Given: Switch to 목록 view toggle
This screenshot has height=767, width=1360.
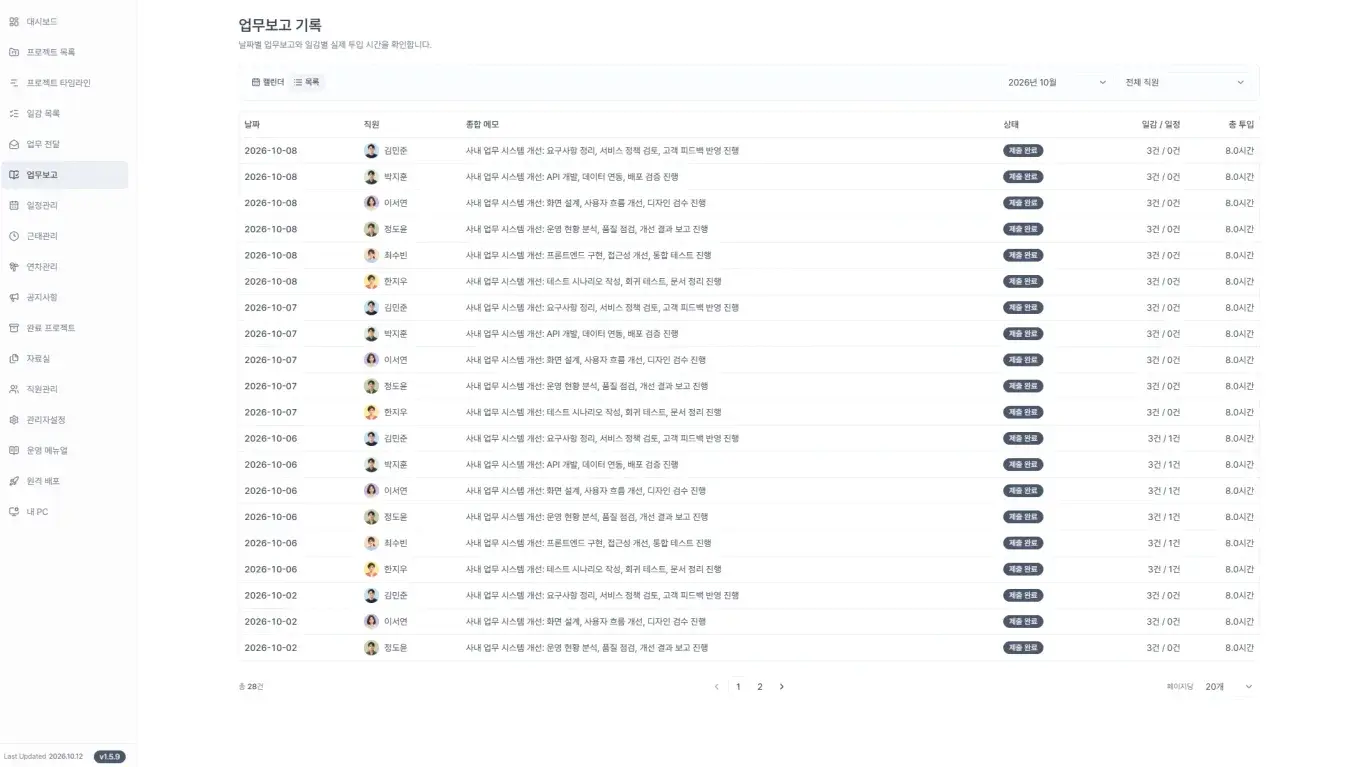Looking at the screenshot, I should coord(307,82).
